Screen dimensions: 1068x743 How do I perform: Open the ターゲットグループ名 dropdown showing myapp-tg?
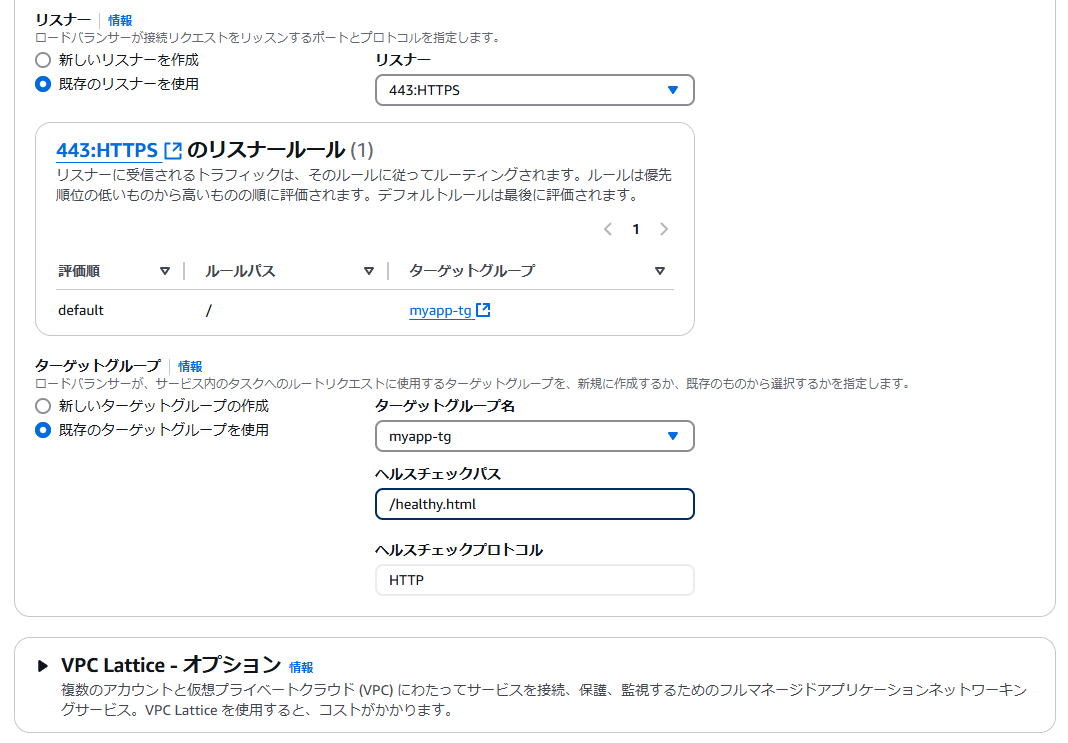[535, 436]
